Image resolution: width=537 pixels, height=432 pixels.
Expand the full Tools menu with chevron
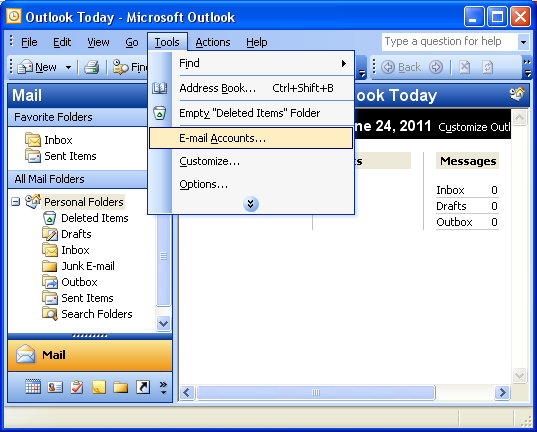pyautogui.click(x=251, y=204)
